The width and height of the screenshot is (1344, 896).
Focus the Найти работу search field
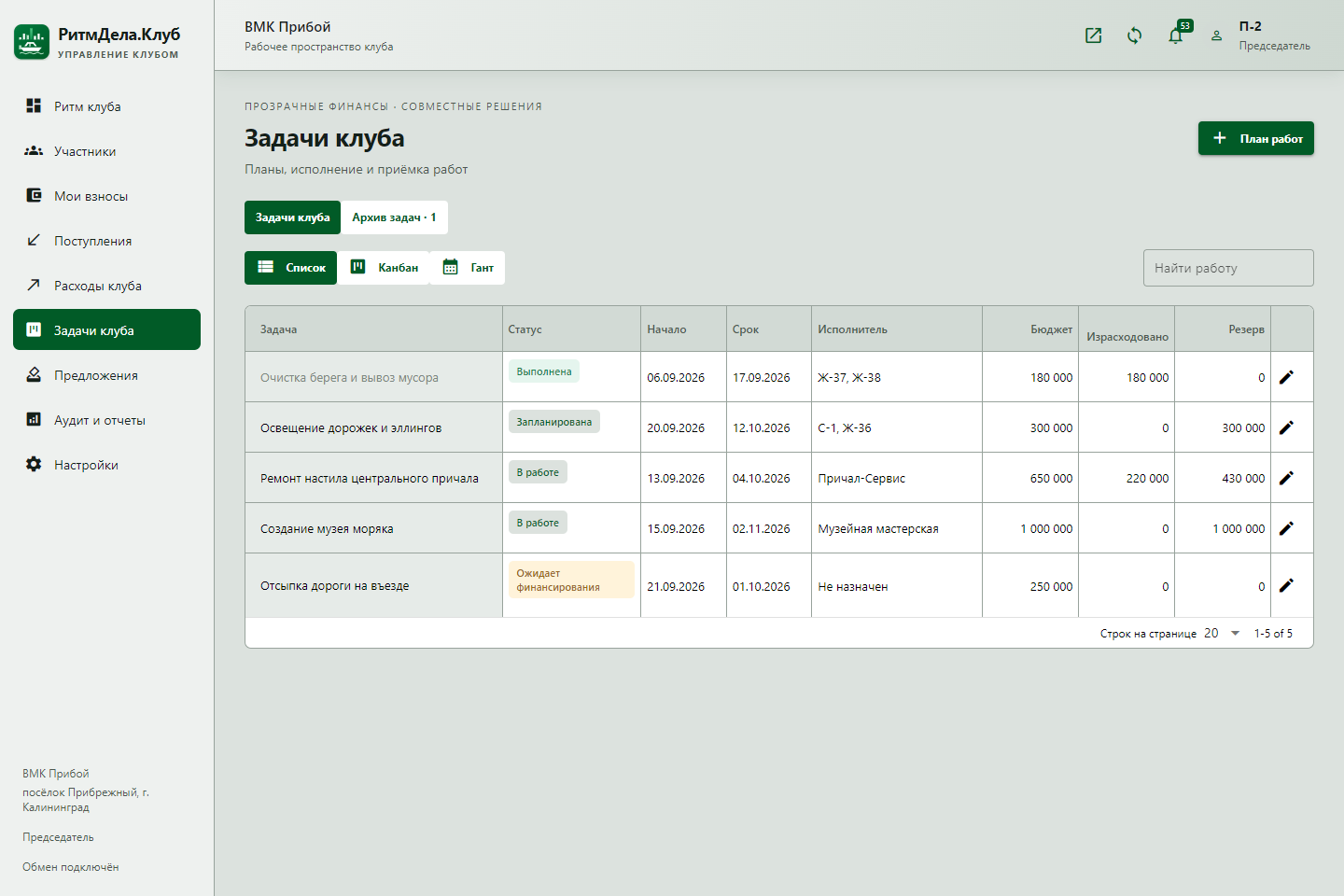click(1228, 268)
